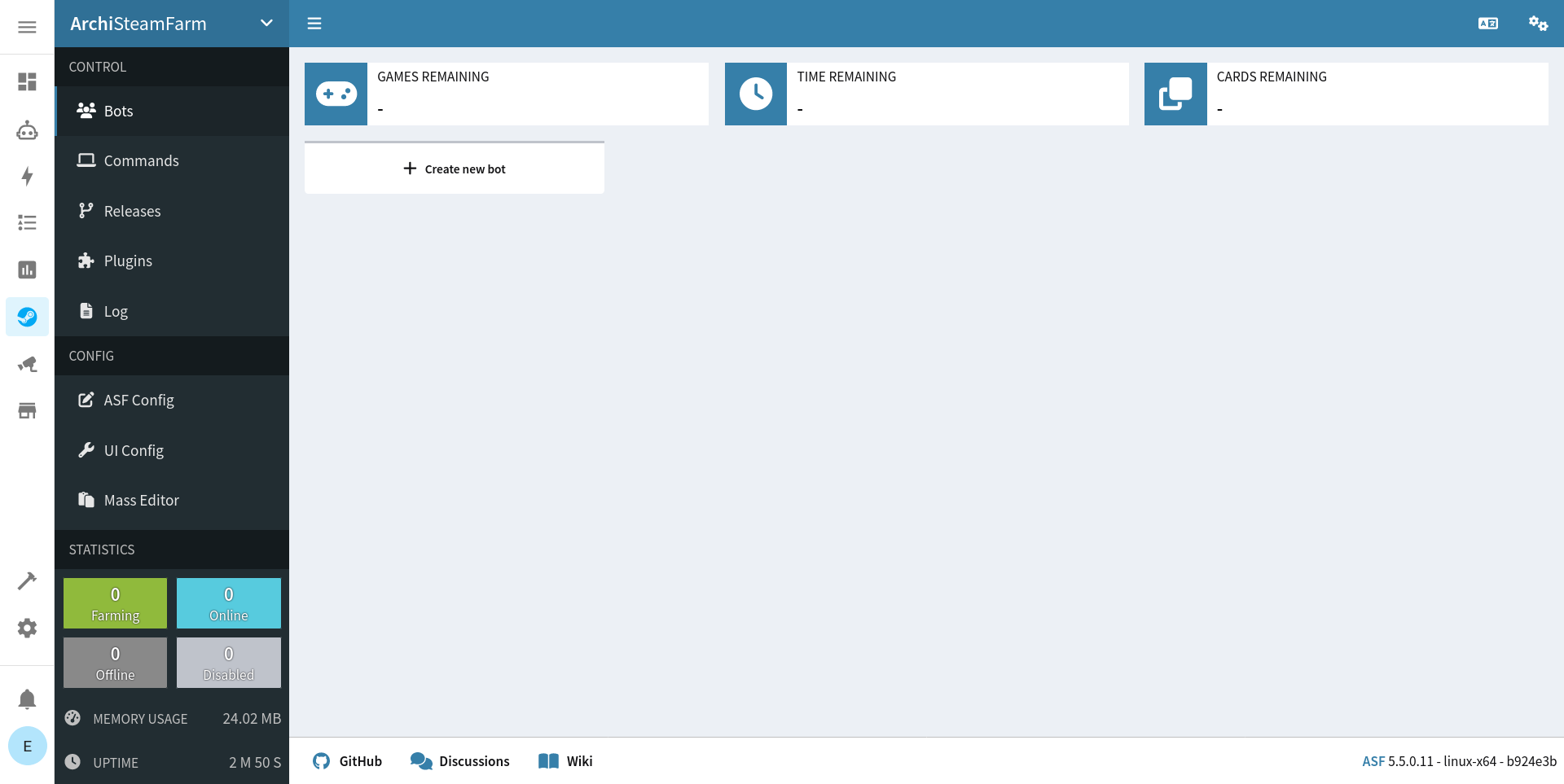Click the cards icon of Cards Remaining

[1175, 94]
